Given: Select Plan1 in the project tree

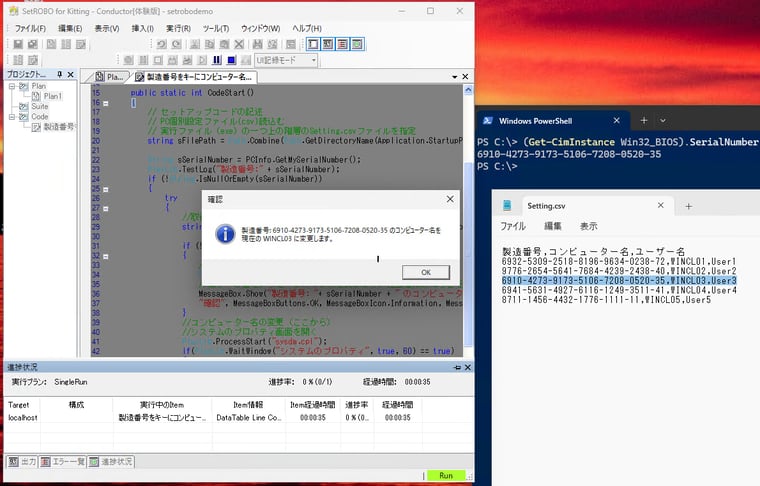Looking at the screenshot, I should click(52, 96).
